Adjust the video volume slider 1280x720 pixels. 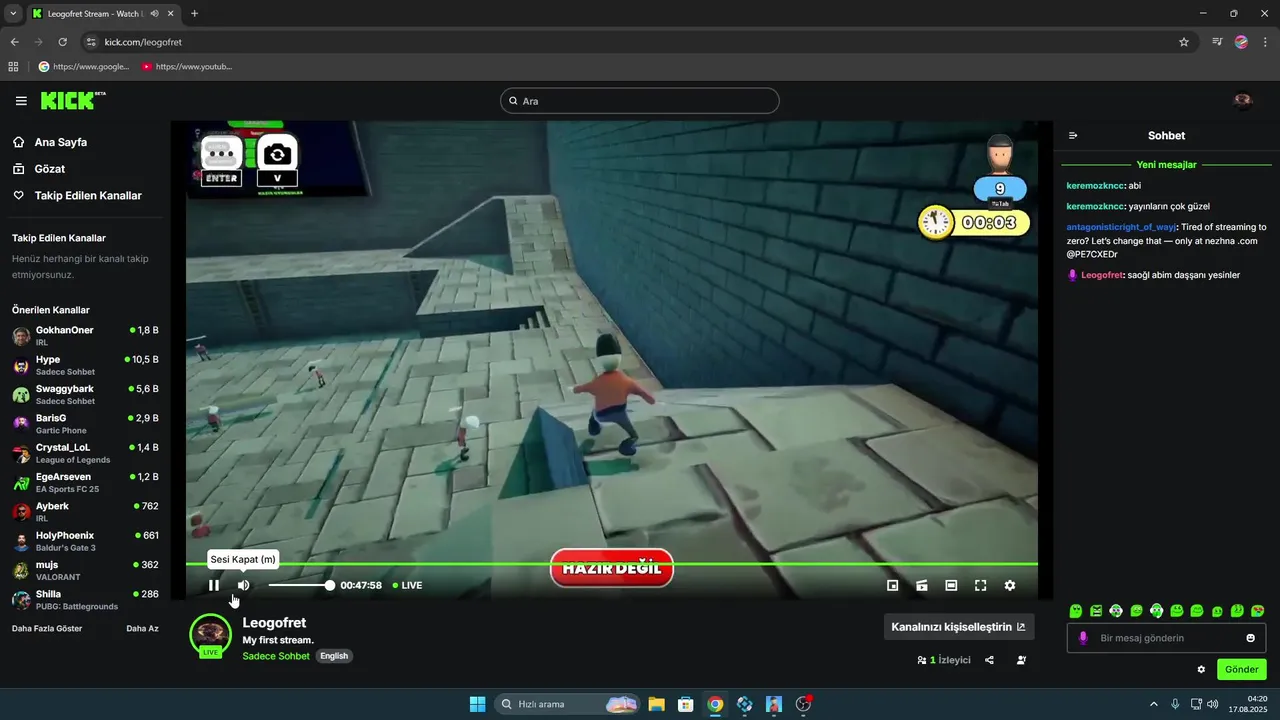300,585
